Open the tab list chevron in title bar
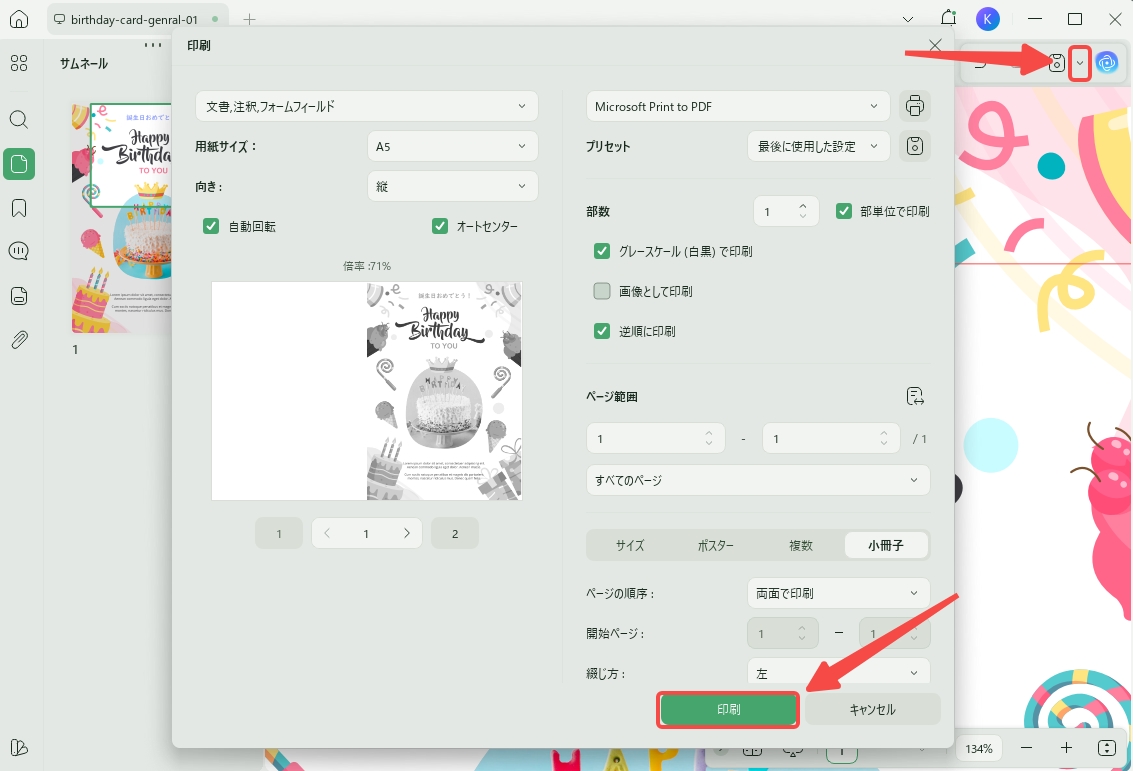 point(908,20)
